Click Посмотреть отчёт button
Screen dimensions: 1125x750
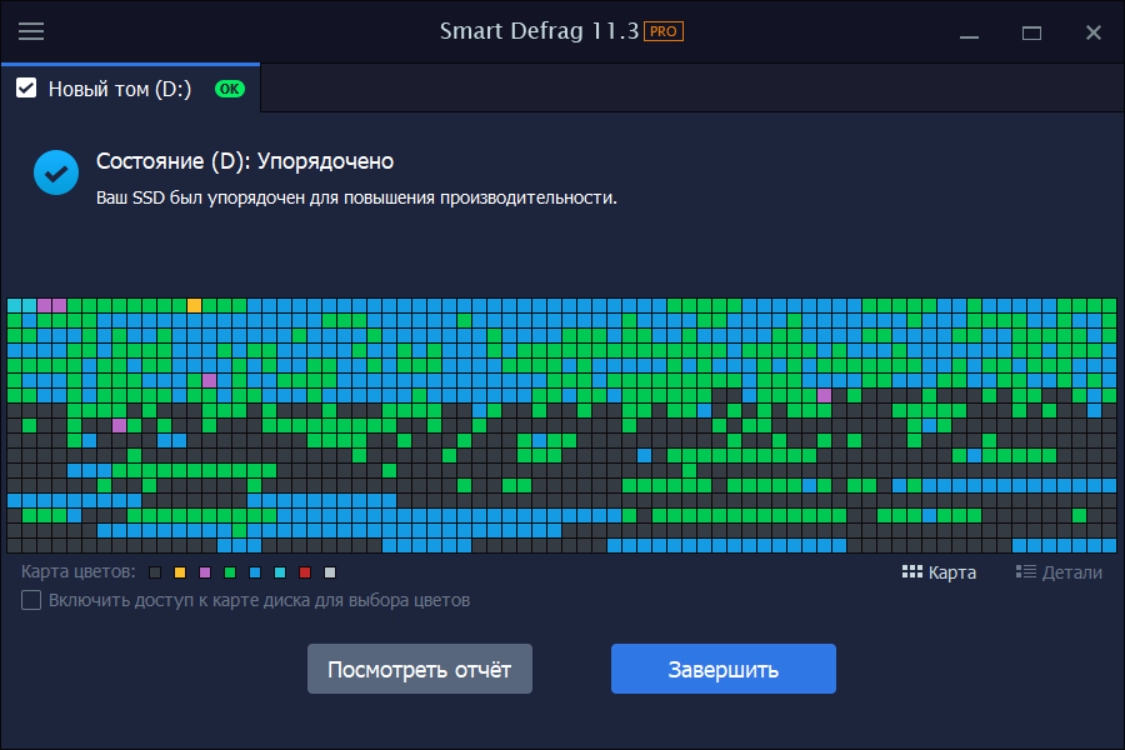pos(420,669)
